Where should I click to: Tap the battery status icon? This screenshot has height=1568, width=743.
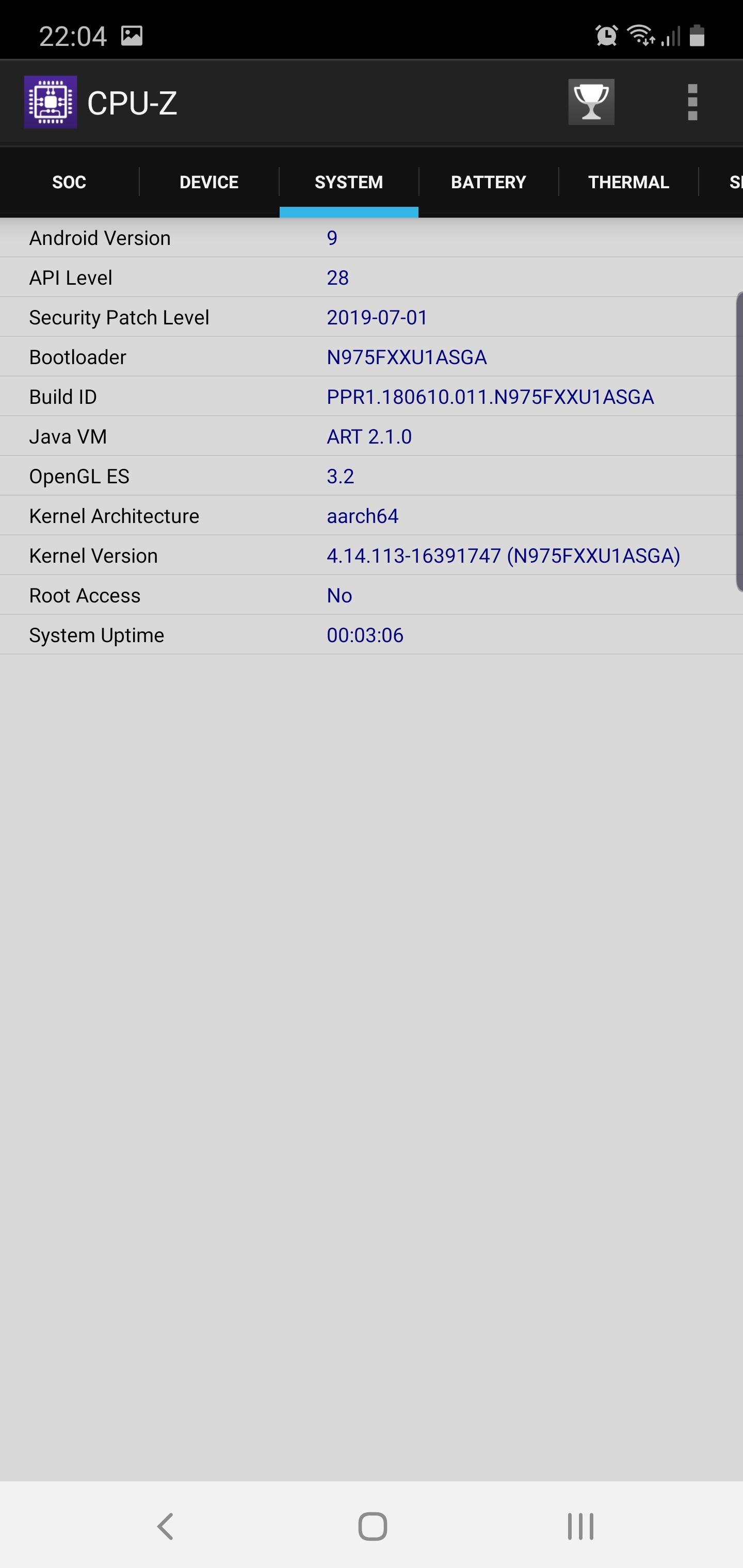click(x=697, y=35)
